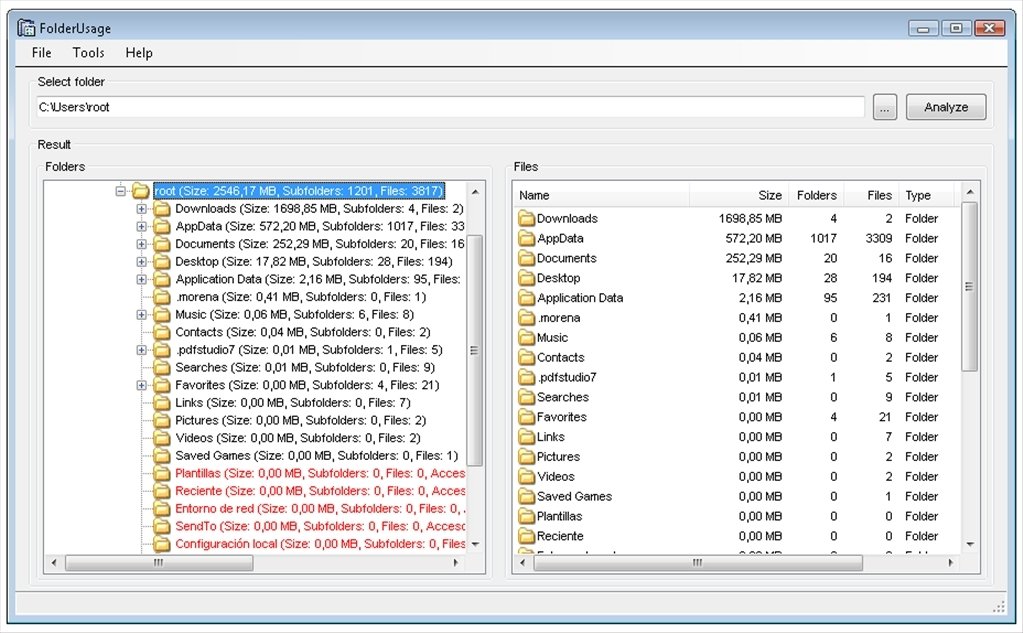The image size is (1023, 633).
Task: Sort Files list by Name column
Action: coord(601,195)
